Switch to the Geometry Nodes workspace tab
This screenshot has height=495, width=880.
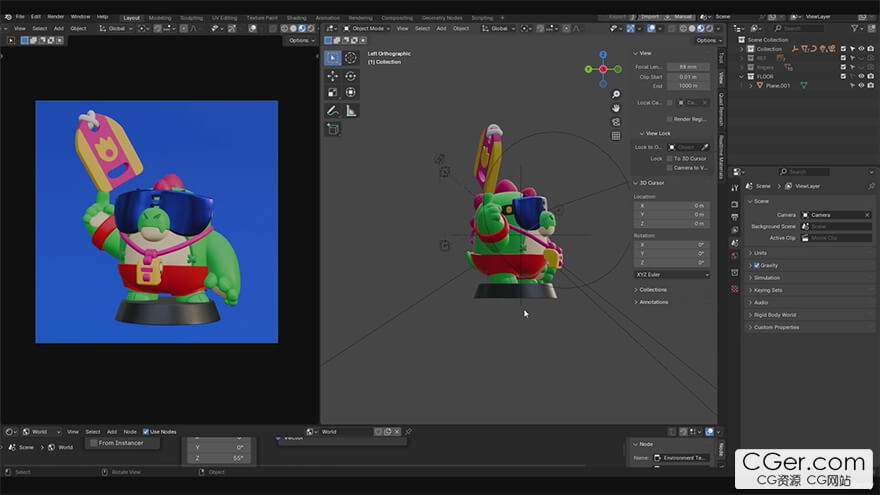[442, 18]
